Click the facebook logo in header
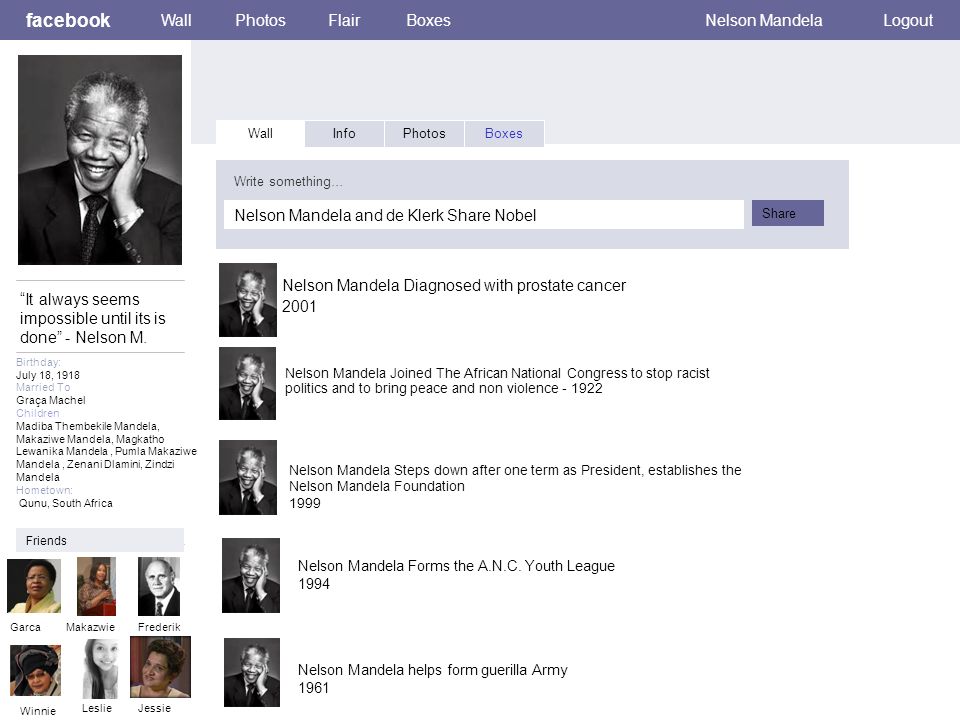 (68, 20)
